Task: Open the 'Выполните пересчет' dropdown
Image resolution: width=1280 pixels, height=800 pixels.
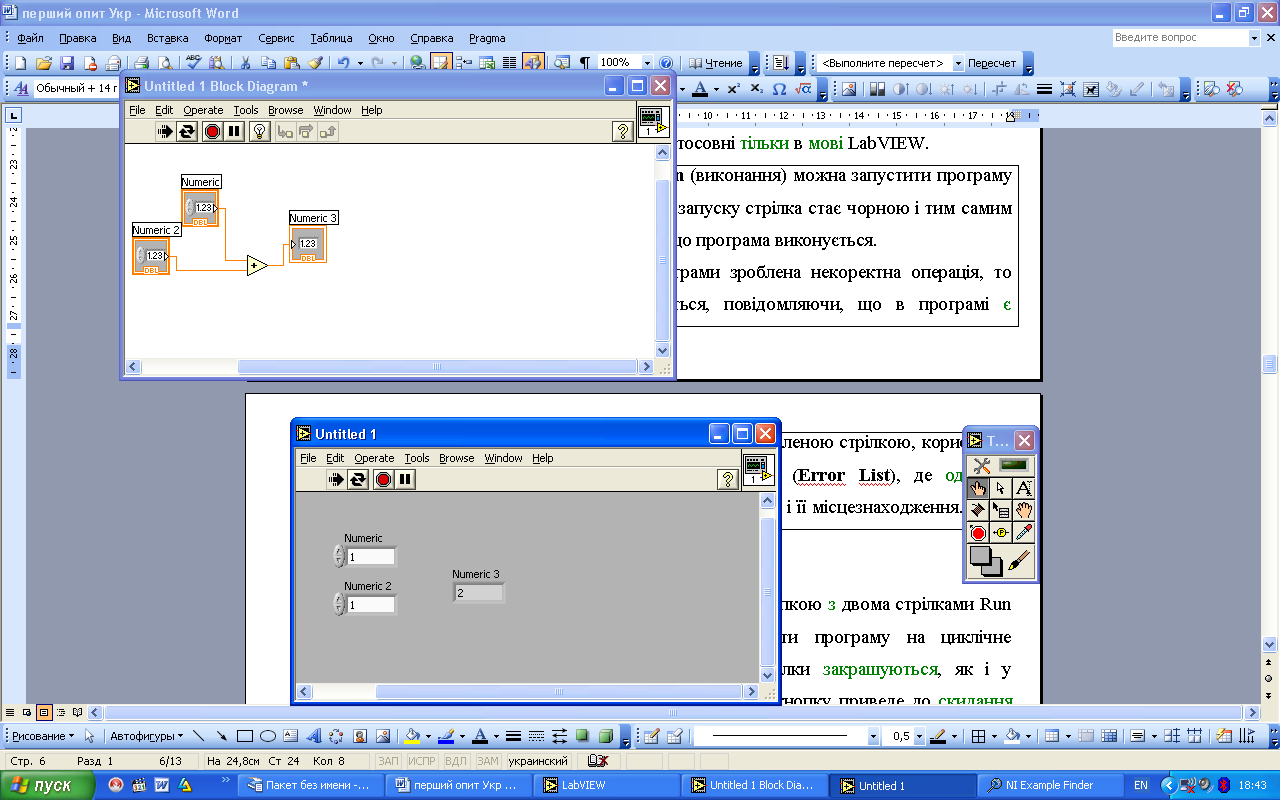Action: 958,63
